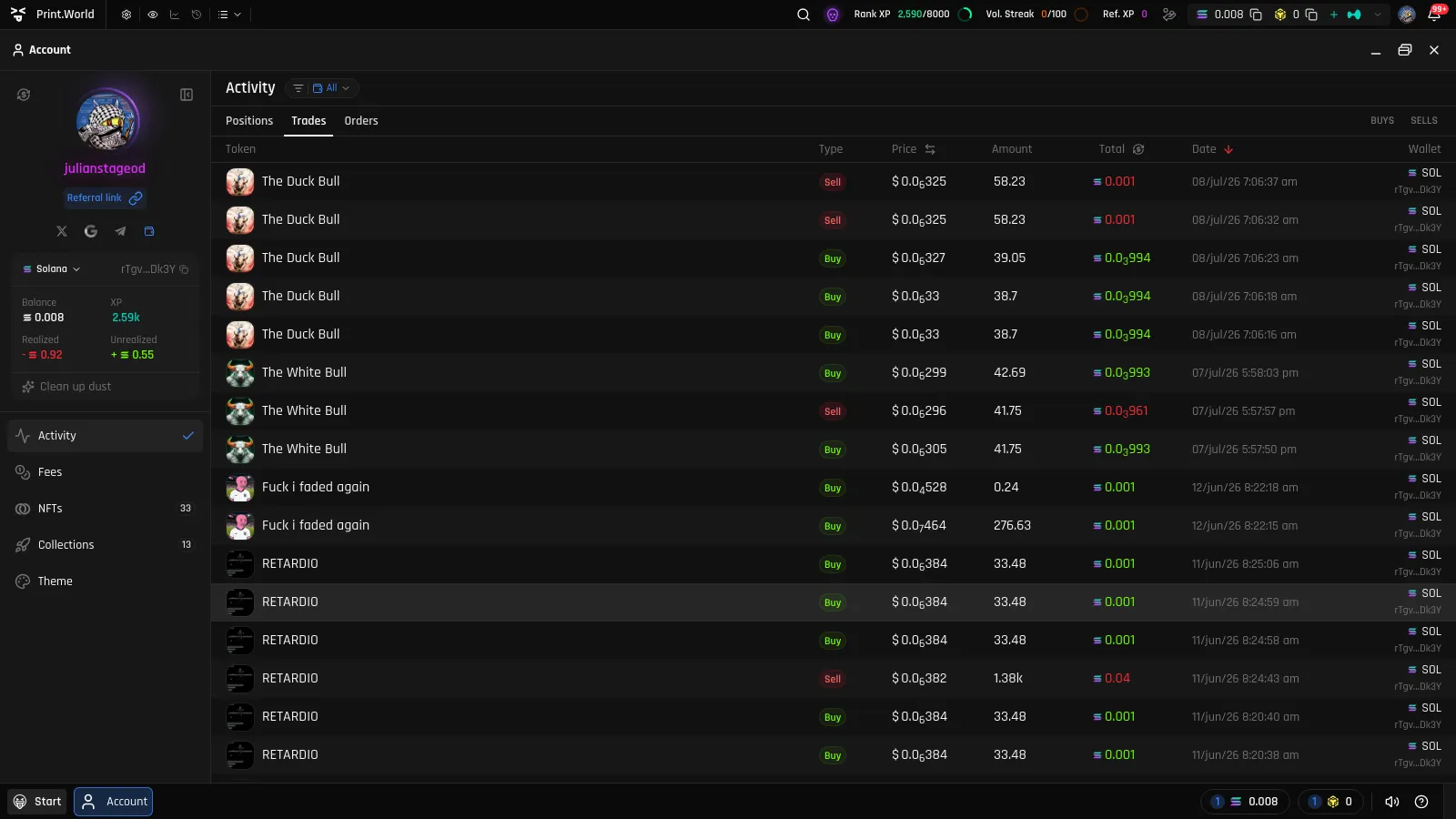Click the currency switch icon above profile
The width and height of the screenshot is (1456, 819).
click(24, 95)
